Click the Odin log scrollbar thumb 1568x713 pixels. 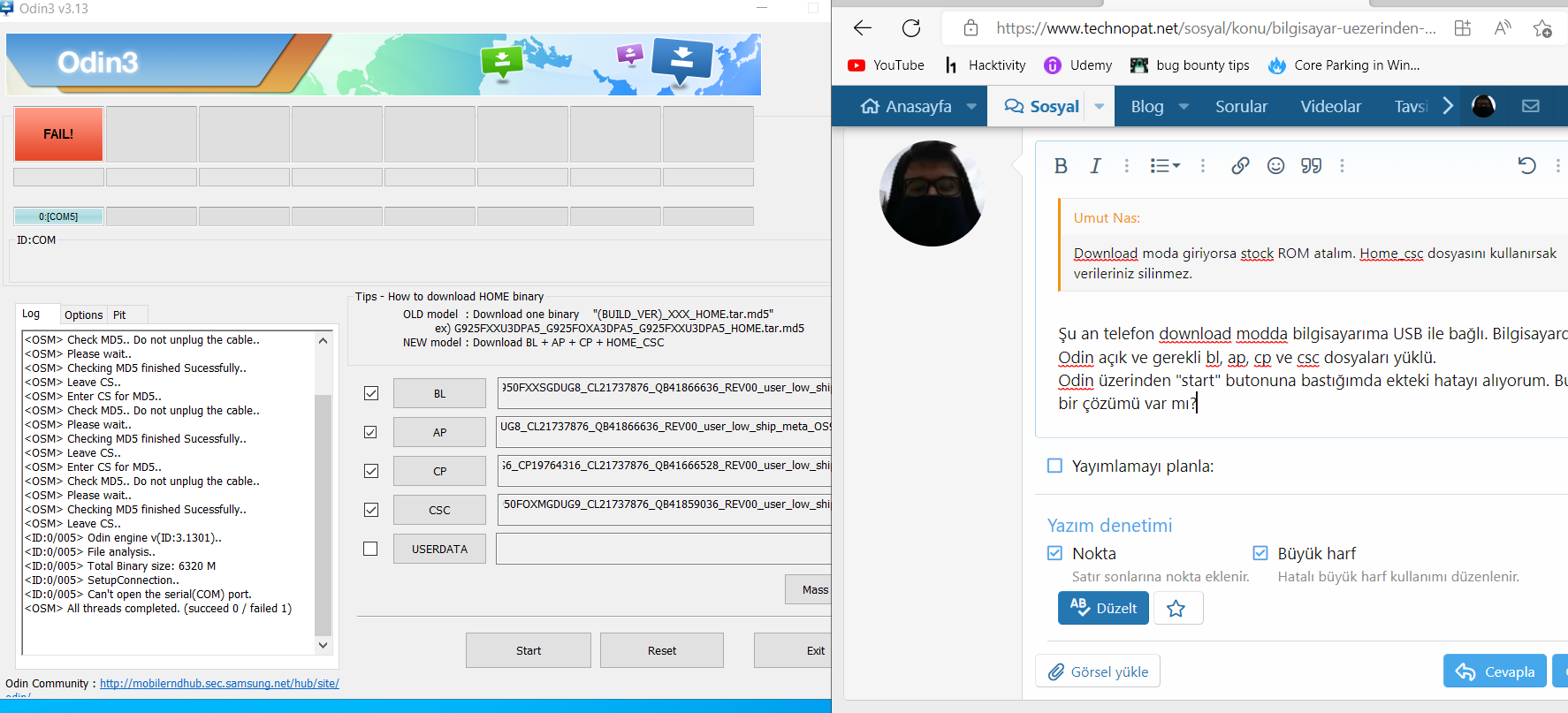click(x=323, y=514)
